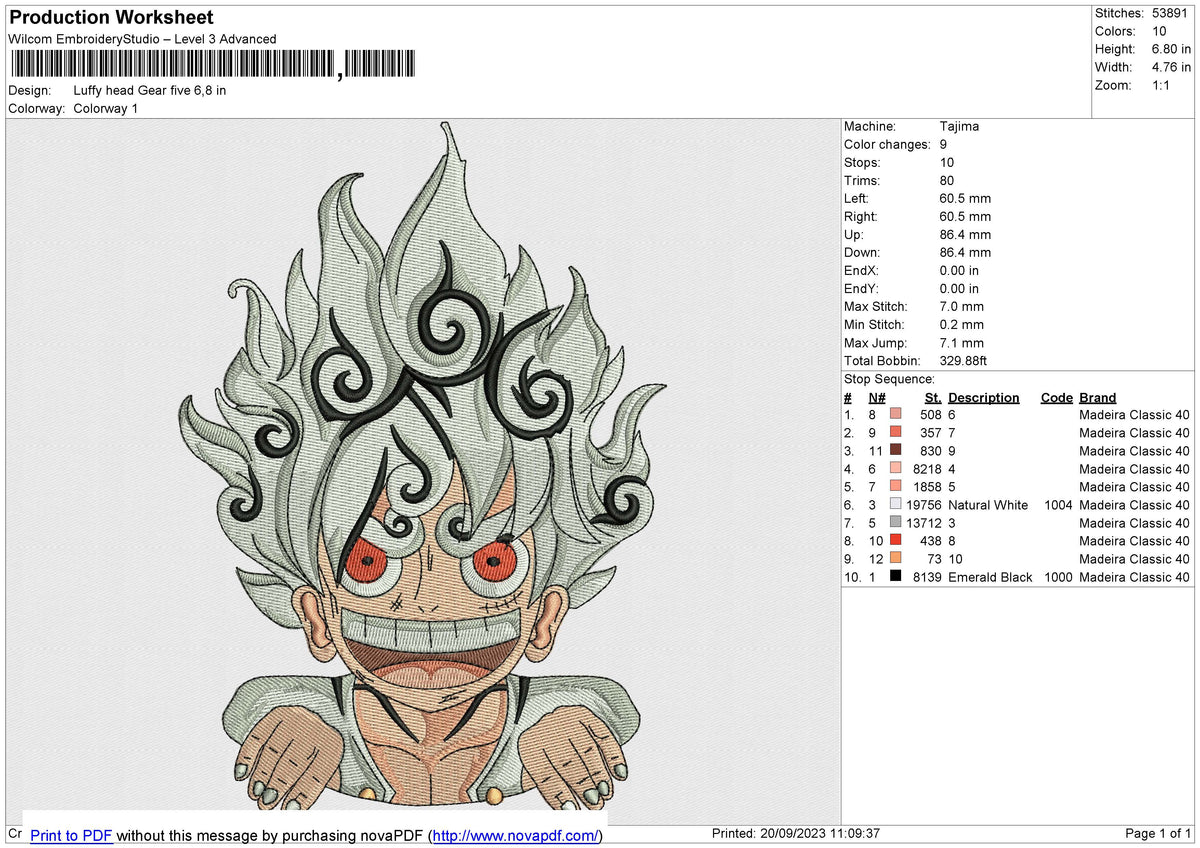Viewport: 1200px width, 848px height.
Task: Click the Brand column header
Action: pos(1098,397)
